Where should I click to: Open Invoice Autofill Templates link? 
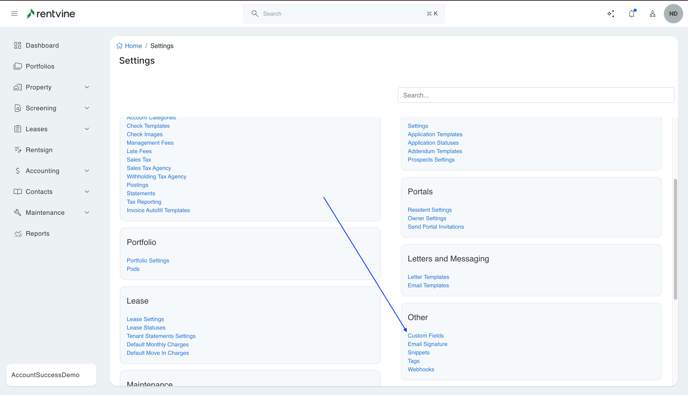click(158, 210)
